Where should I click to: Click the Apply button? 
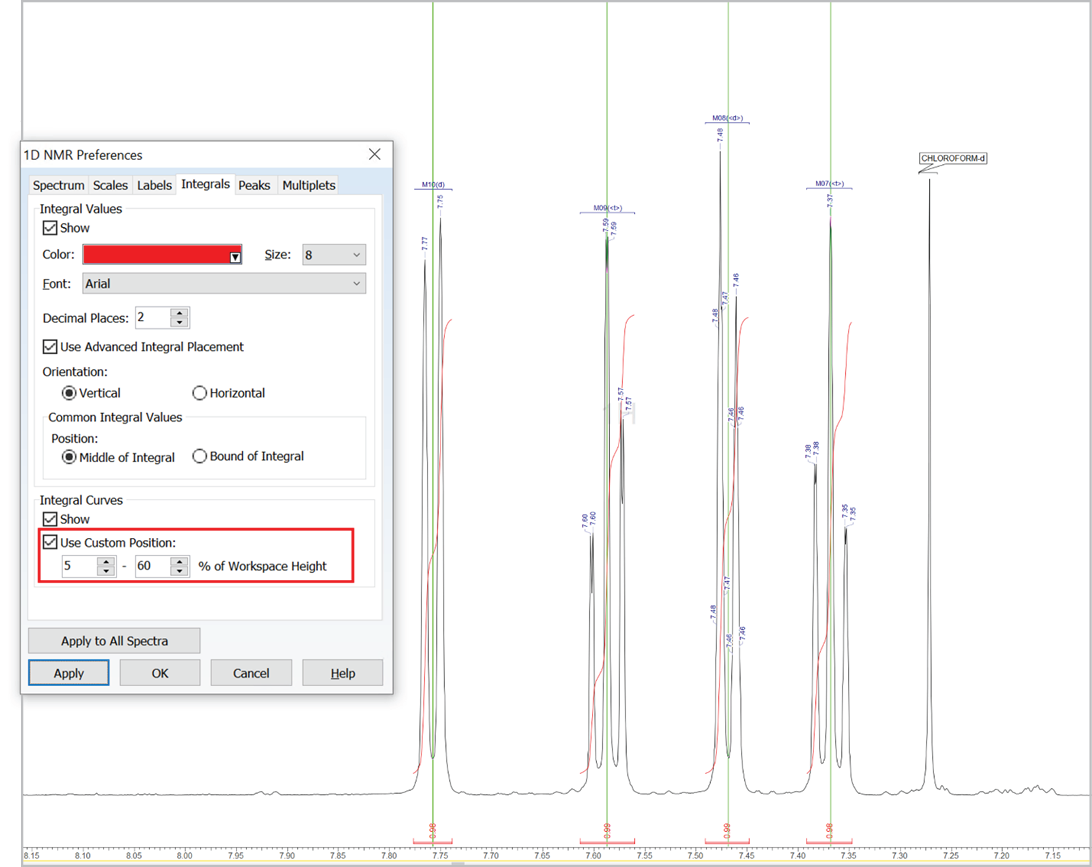click(x=68, y=672)
